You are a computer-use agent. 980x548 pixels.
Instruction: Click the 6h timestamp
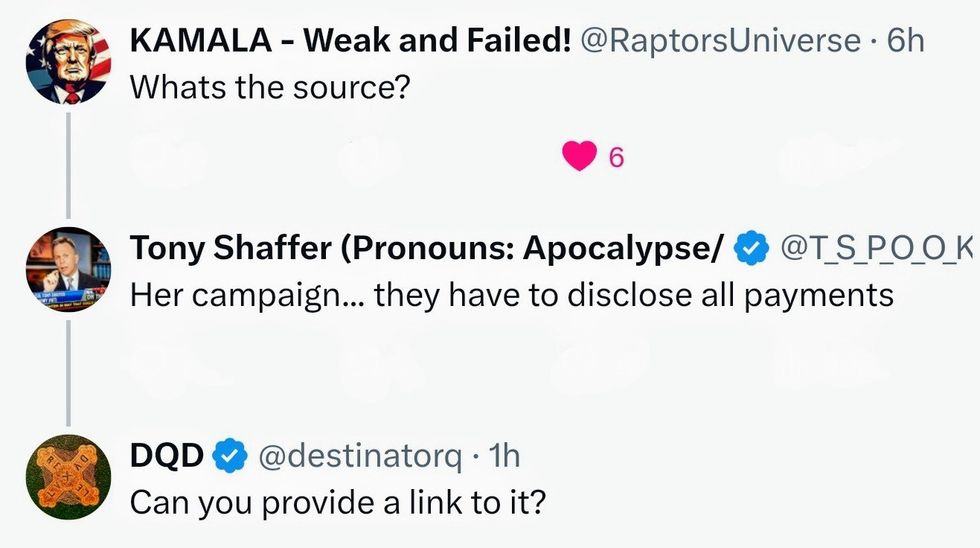pos(906,41)
